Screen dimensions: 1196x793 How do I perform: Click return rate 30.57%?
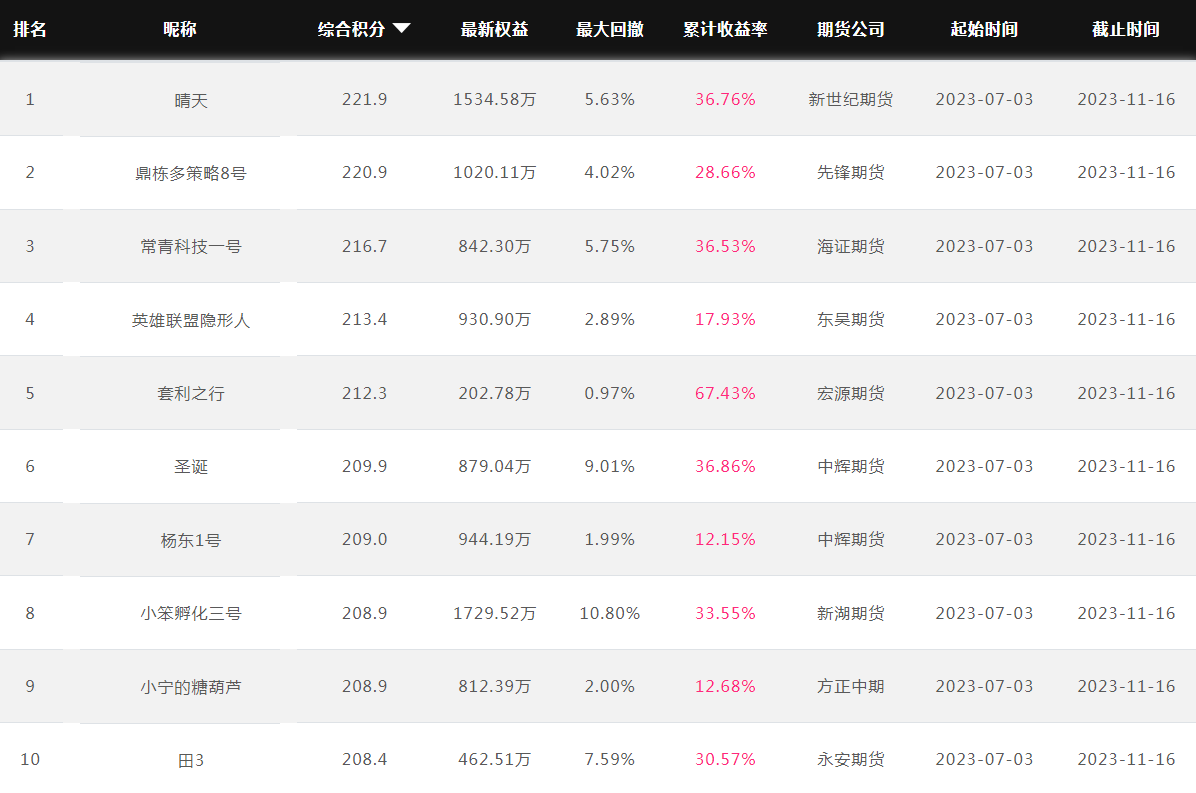[x=725, y=759]
